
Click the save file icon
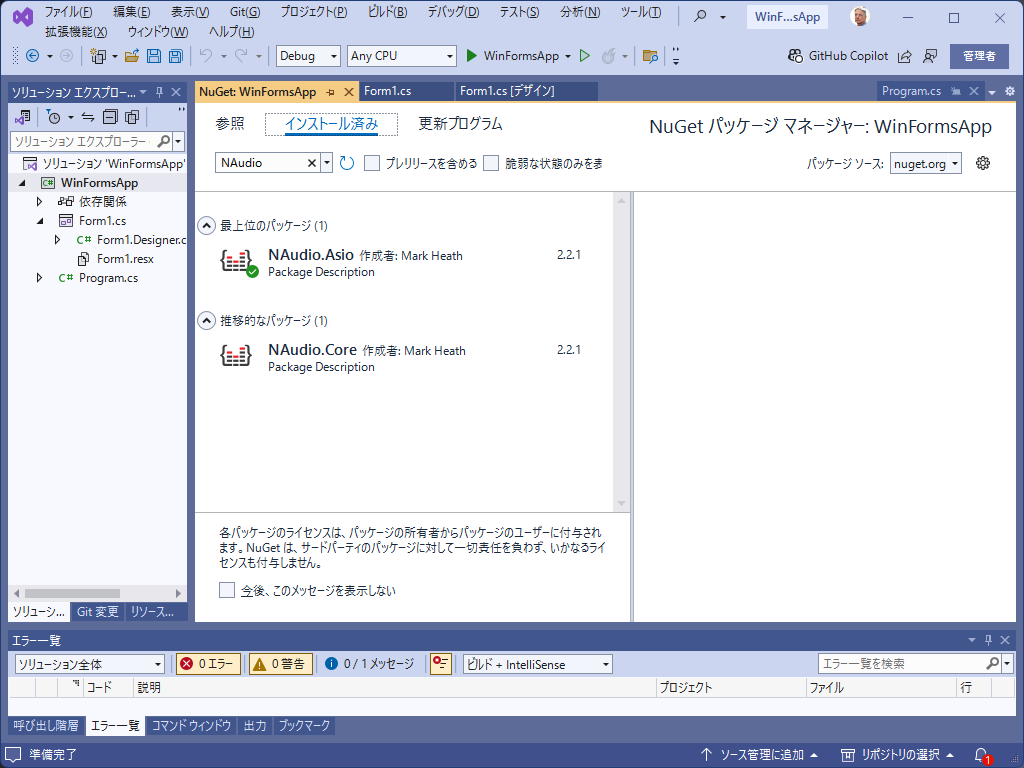[153, 56]
